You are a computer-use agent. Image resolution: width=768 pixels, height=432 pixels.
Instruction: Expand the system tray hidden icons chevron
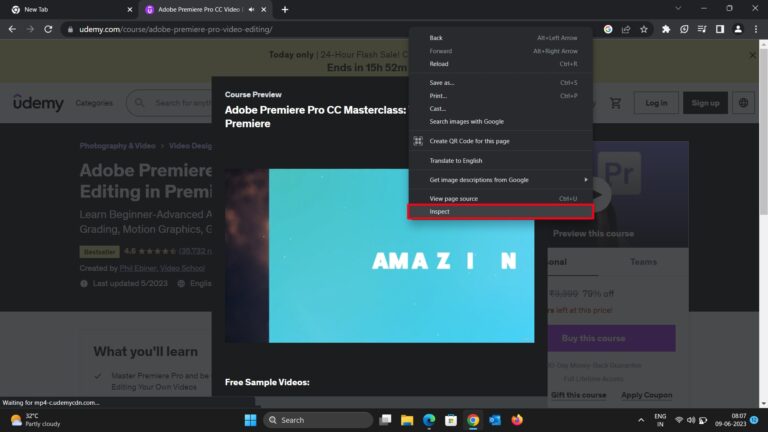[641, 420]
